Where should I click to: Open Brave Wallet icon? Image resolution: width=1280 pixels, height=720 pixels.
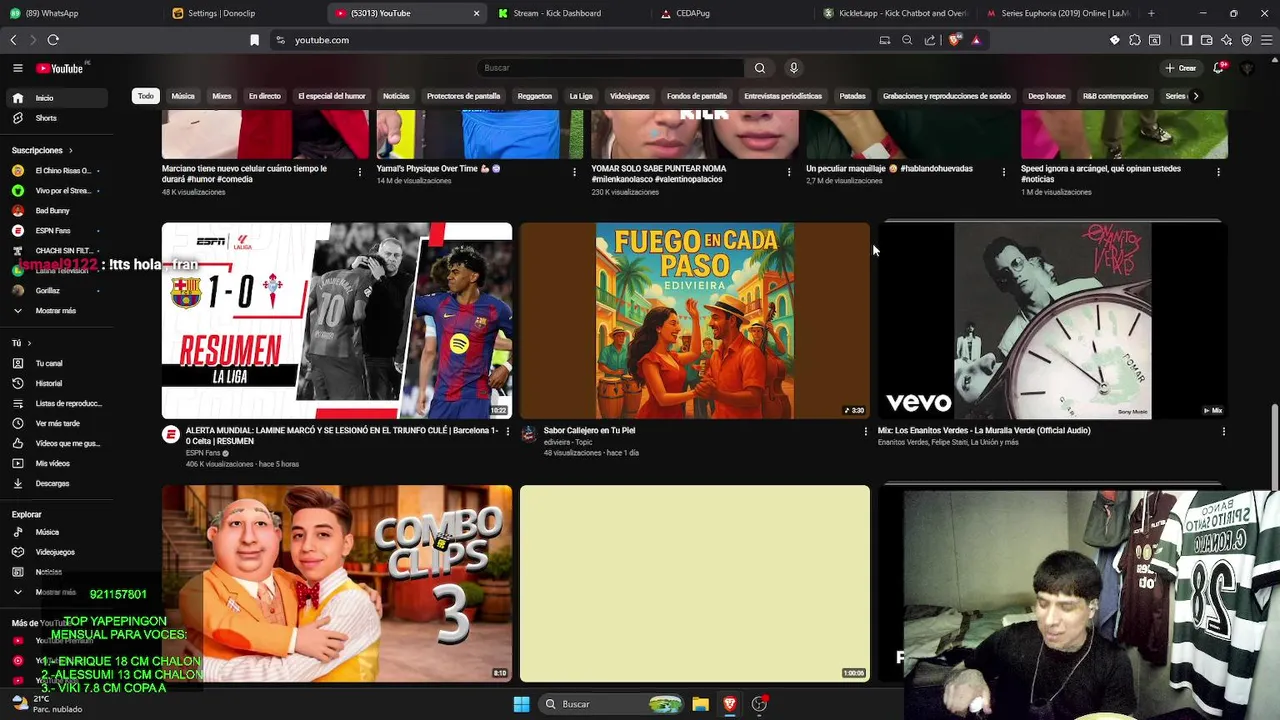tap(1207, 40)
